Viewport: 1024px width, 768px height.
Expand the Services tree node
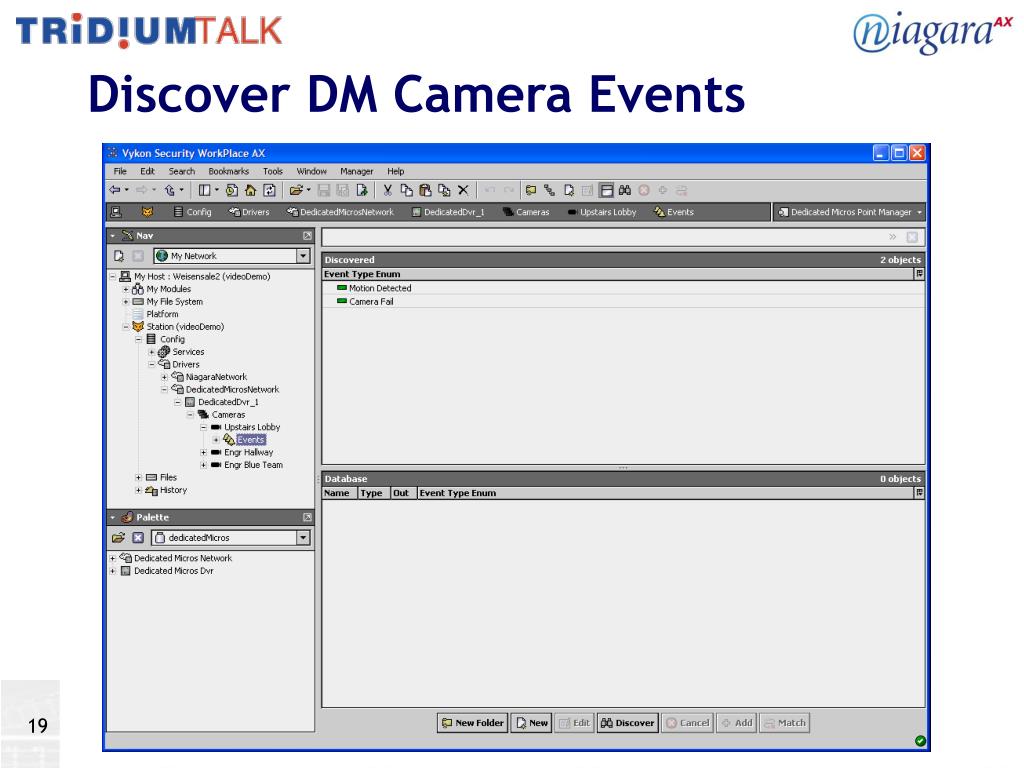(x=152, y=351)
